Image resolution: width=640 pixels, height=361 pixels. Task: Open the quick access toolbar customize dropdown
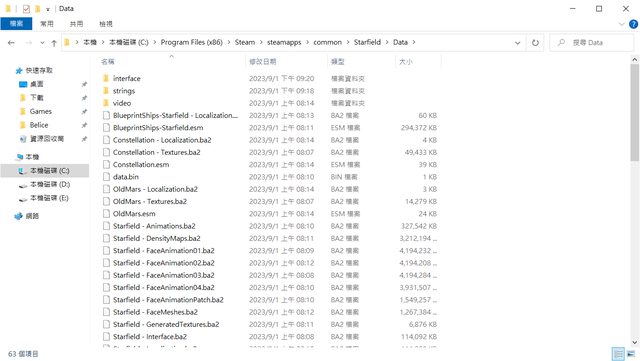pos(48,9)
